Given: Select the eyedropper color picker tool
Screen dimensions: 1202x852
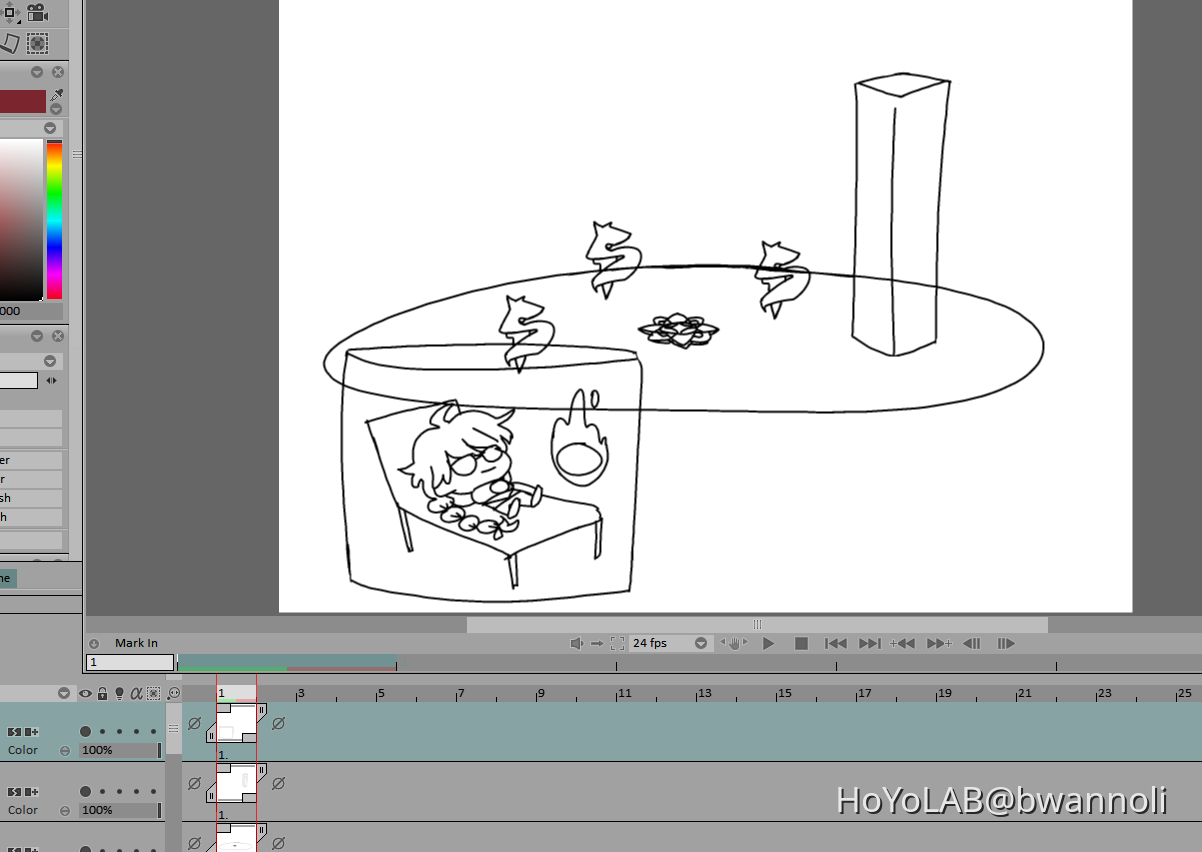Looking at the screenshot, I should (55, 94).
